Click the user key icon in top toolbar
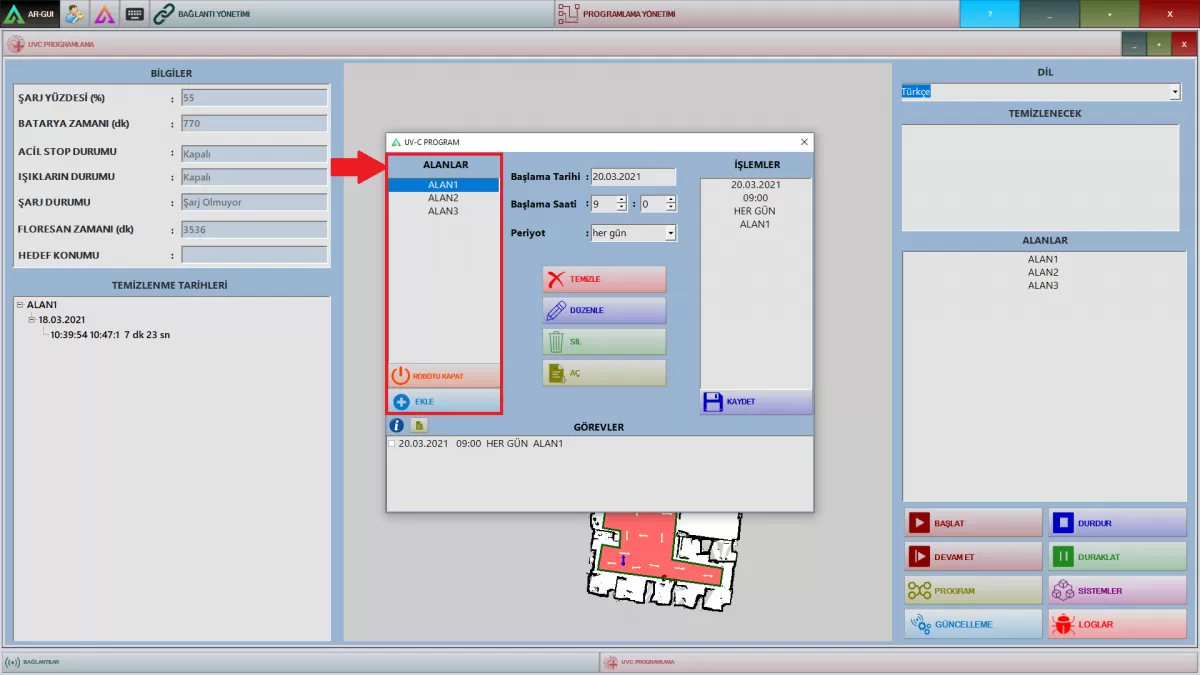The height and width of the screenshot is (675, 1200). (x=75, y=14)
